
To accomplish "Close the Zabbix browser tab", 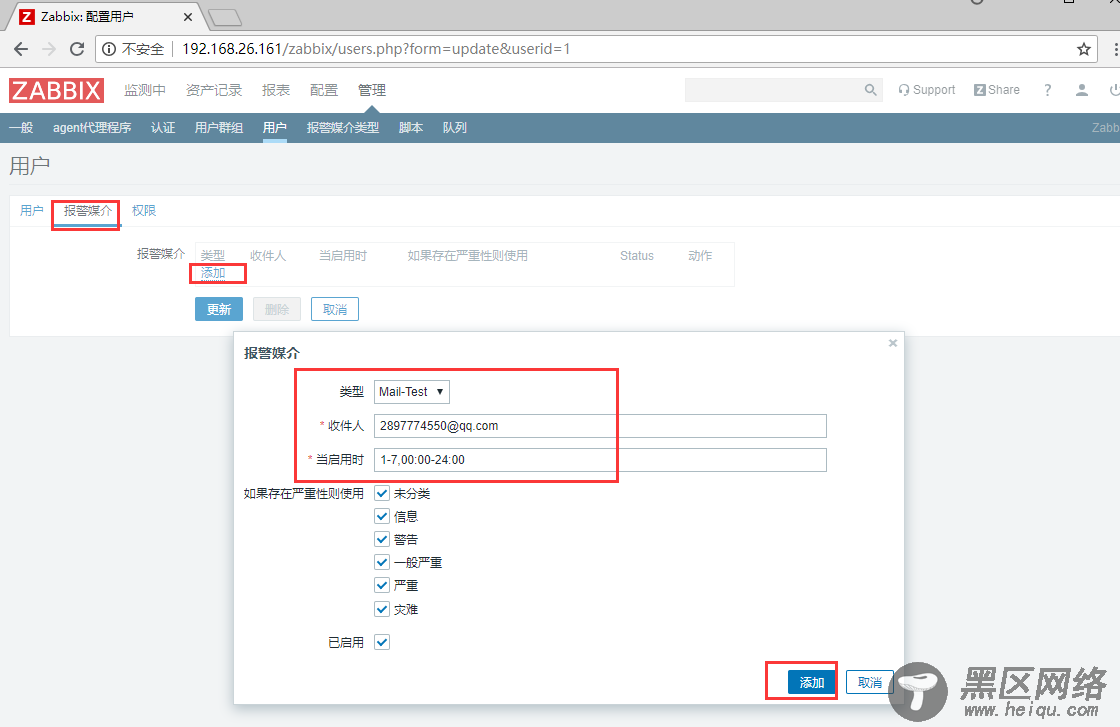I will (x=188, y=16).
